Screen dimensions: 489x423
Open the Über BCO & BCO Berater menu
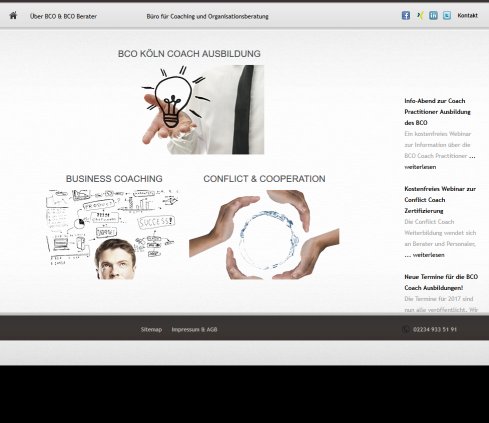coord(63,16)
